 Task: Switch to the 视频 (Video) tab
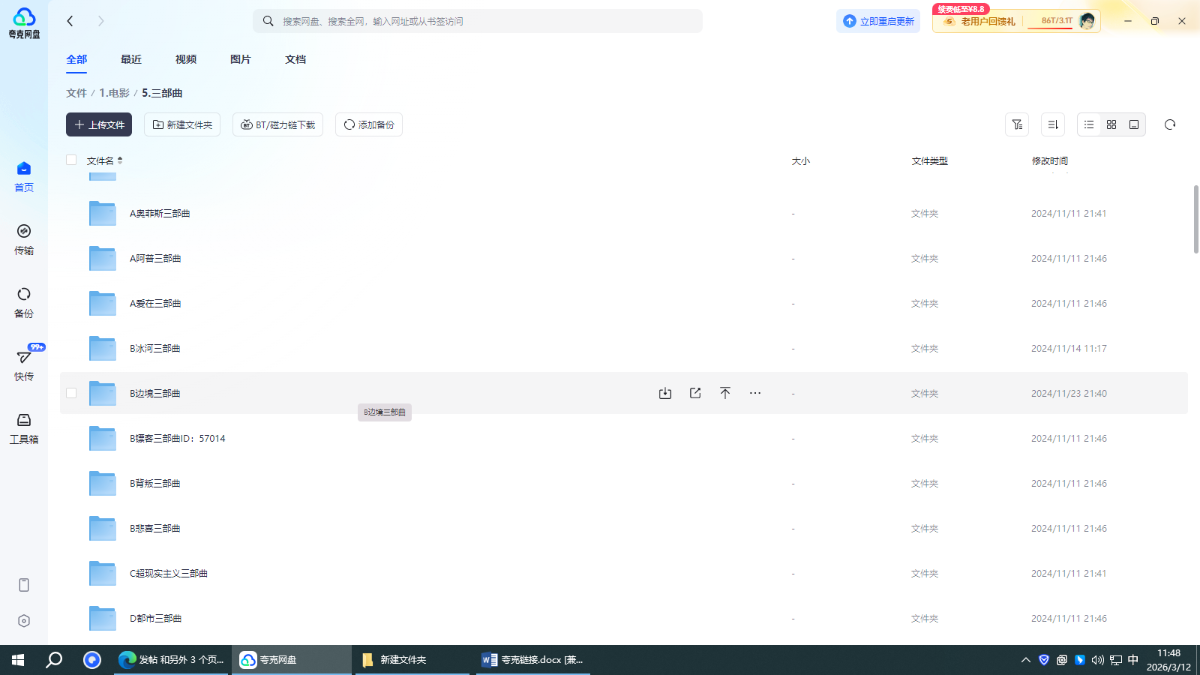[x=186, y=60]
